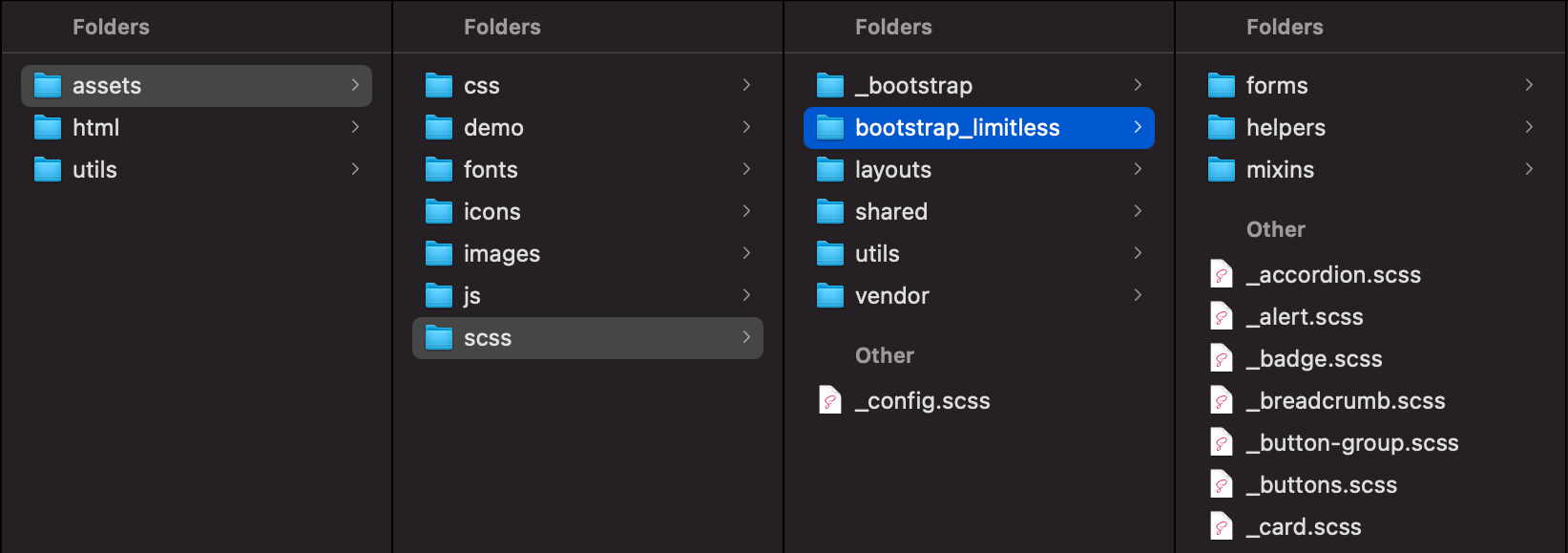
Task: Click the _accordion.scss Sass file icon
Action: [1222, 275]
